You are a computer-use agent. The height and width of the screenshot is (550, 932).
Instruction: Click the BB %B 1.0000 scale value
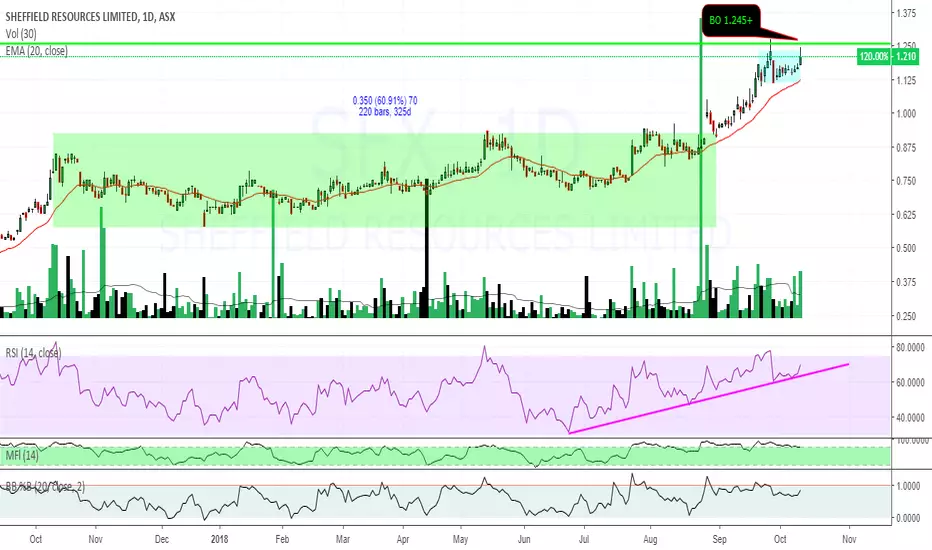[x=908, y=486]
